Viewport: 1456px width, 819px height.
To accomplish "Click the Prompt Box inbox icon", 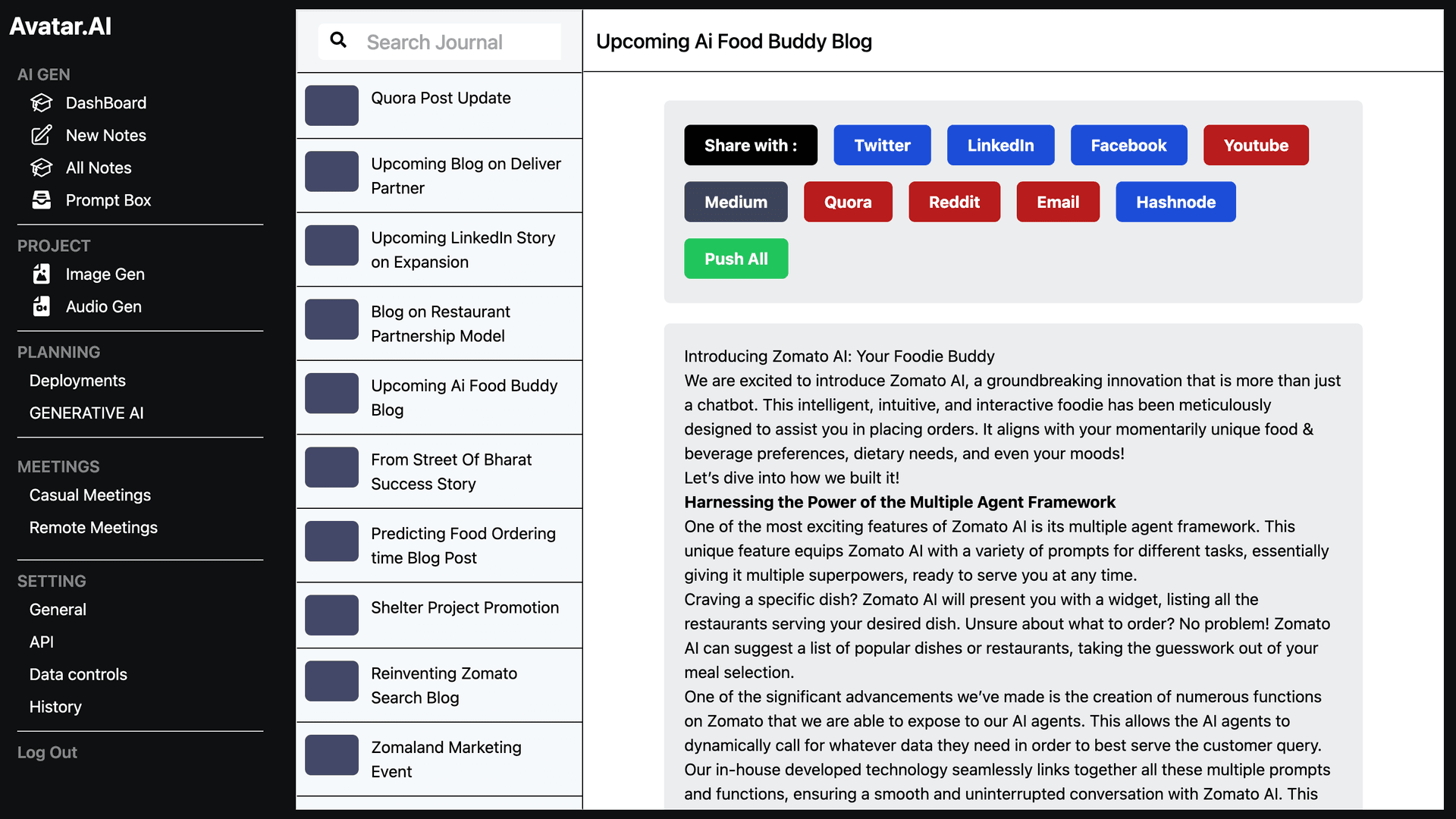I will [x=41, y=200].
